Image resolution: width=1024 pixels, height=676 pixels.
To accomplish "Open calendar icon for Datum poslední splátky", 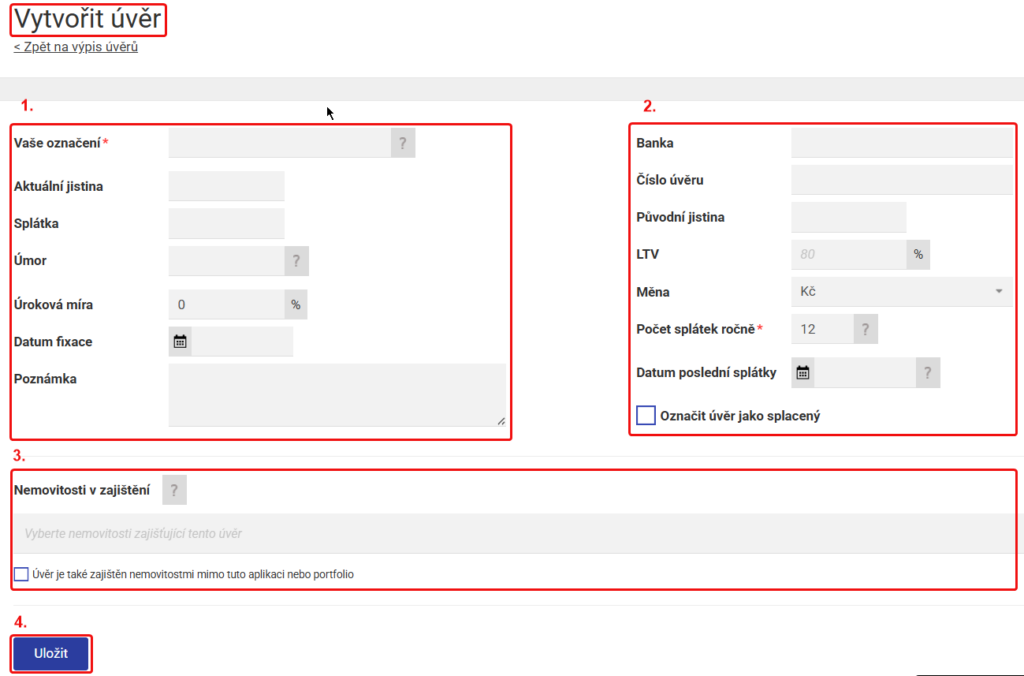I will 803,373.
